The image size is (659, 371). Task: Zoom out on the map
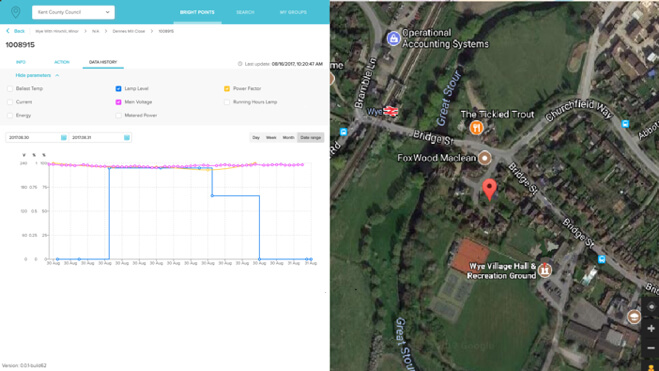point(651,348)
